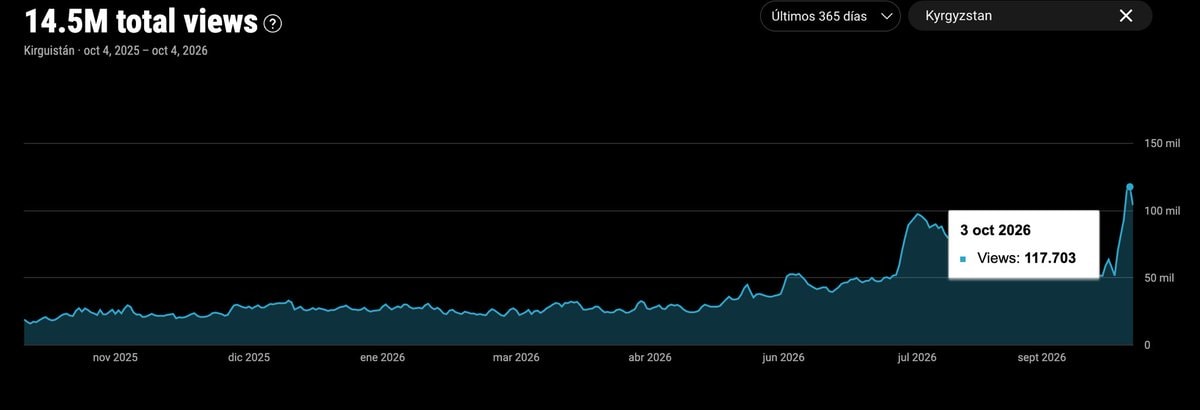This screenshot has height=410, width=1200.
Task: Click the 50 mil gridline label
Action: click(x=1158, y=278)
